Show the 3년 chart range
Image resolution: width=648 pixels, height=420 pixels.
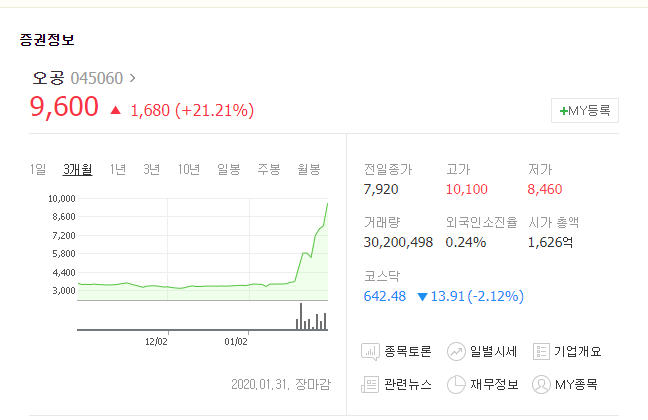(151, 169)
